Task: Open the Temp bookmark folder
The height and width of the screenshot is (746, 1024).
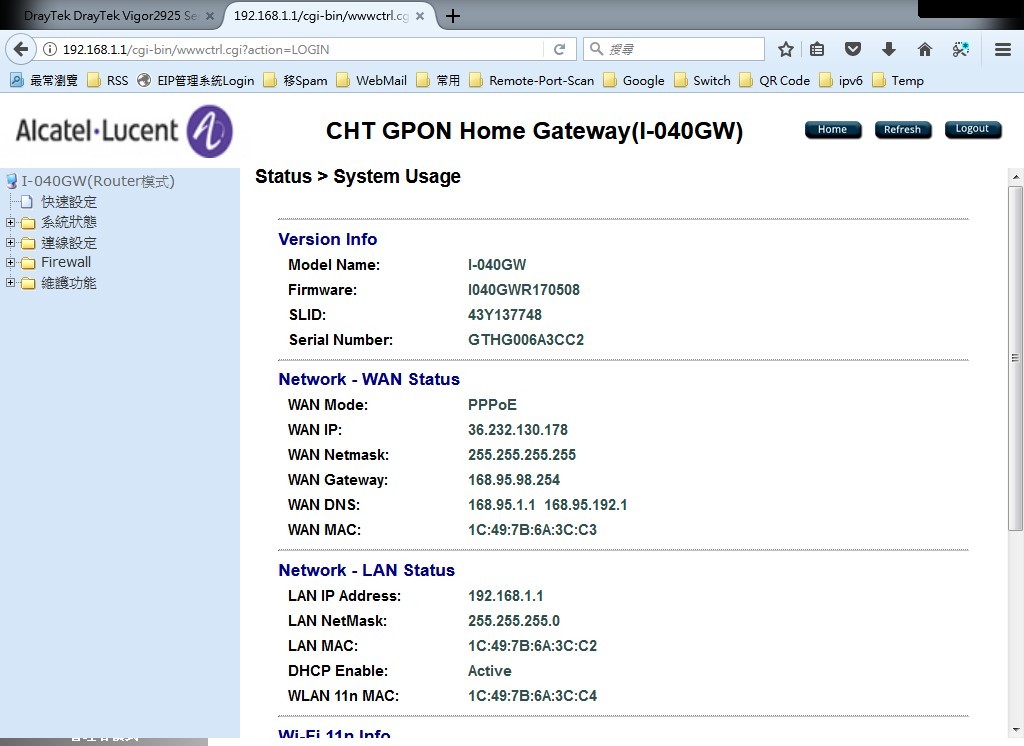Action: click(x=898, y=80)
